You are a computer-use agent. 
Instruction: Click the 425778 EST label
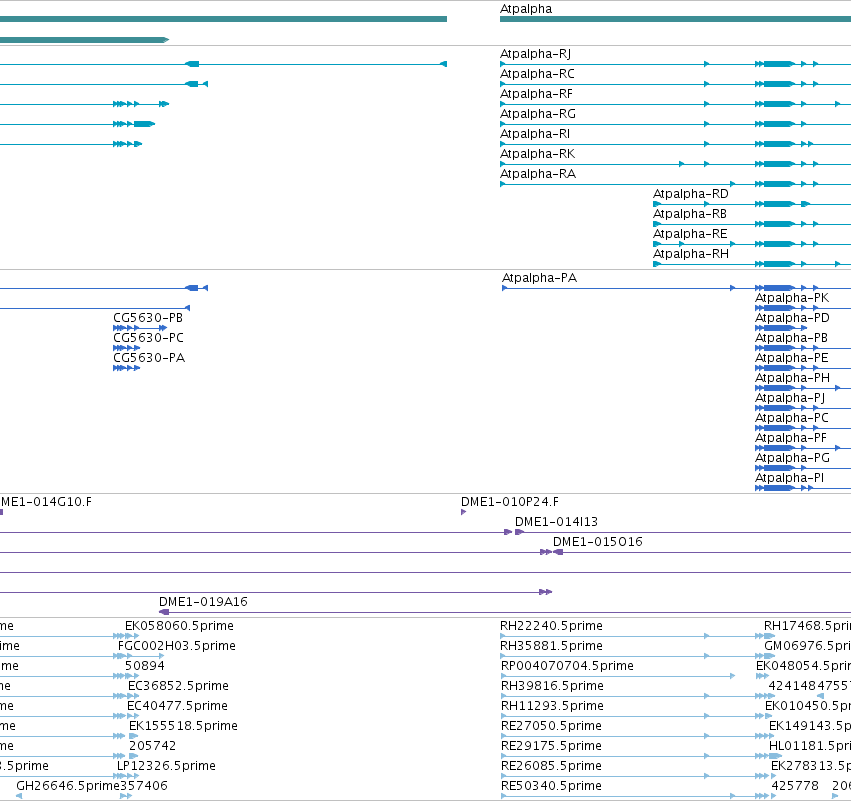click(x=795, y=787)
